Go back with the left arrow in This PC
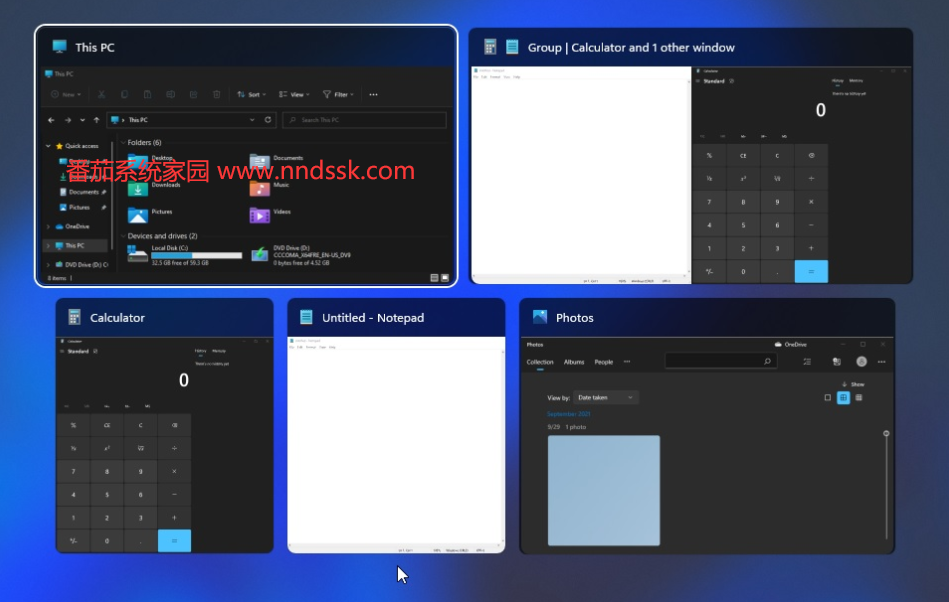This screenshot has width=949, height=602. tap(51, 120)
